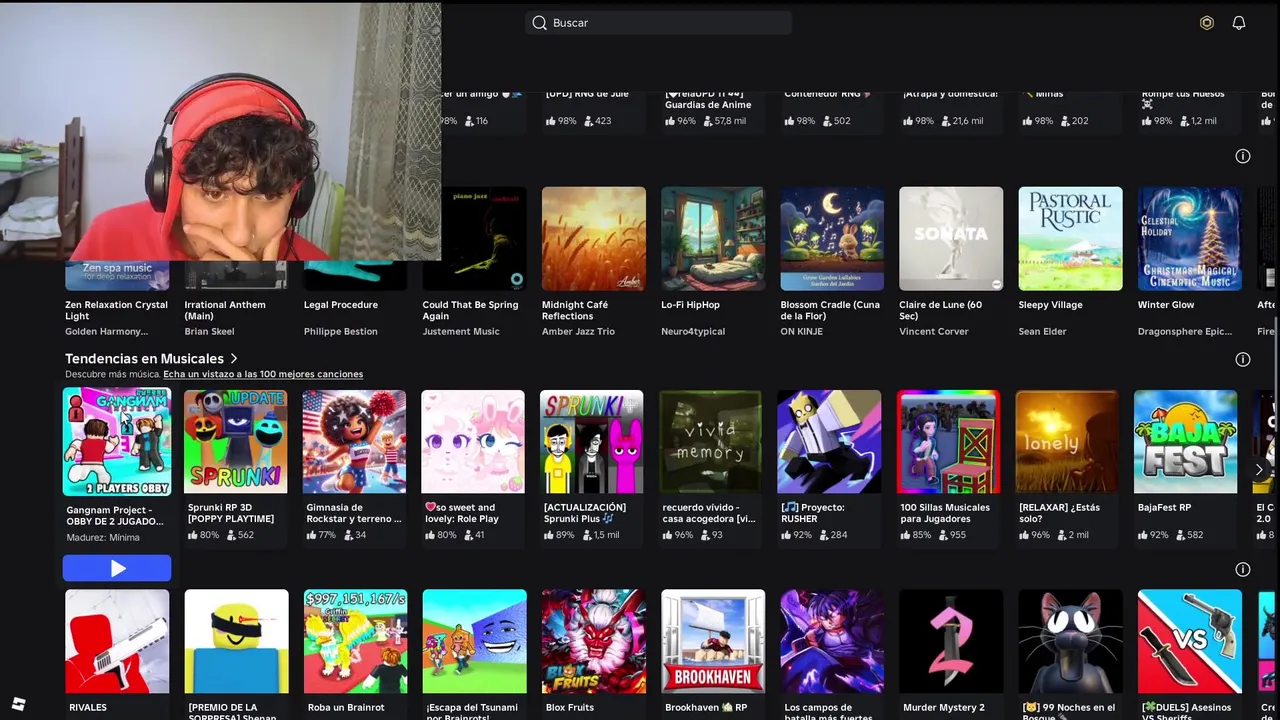1280x720 pixels.
Task: Click artist name Sean Elder
Action: pos(1043,332)
